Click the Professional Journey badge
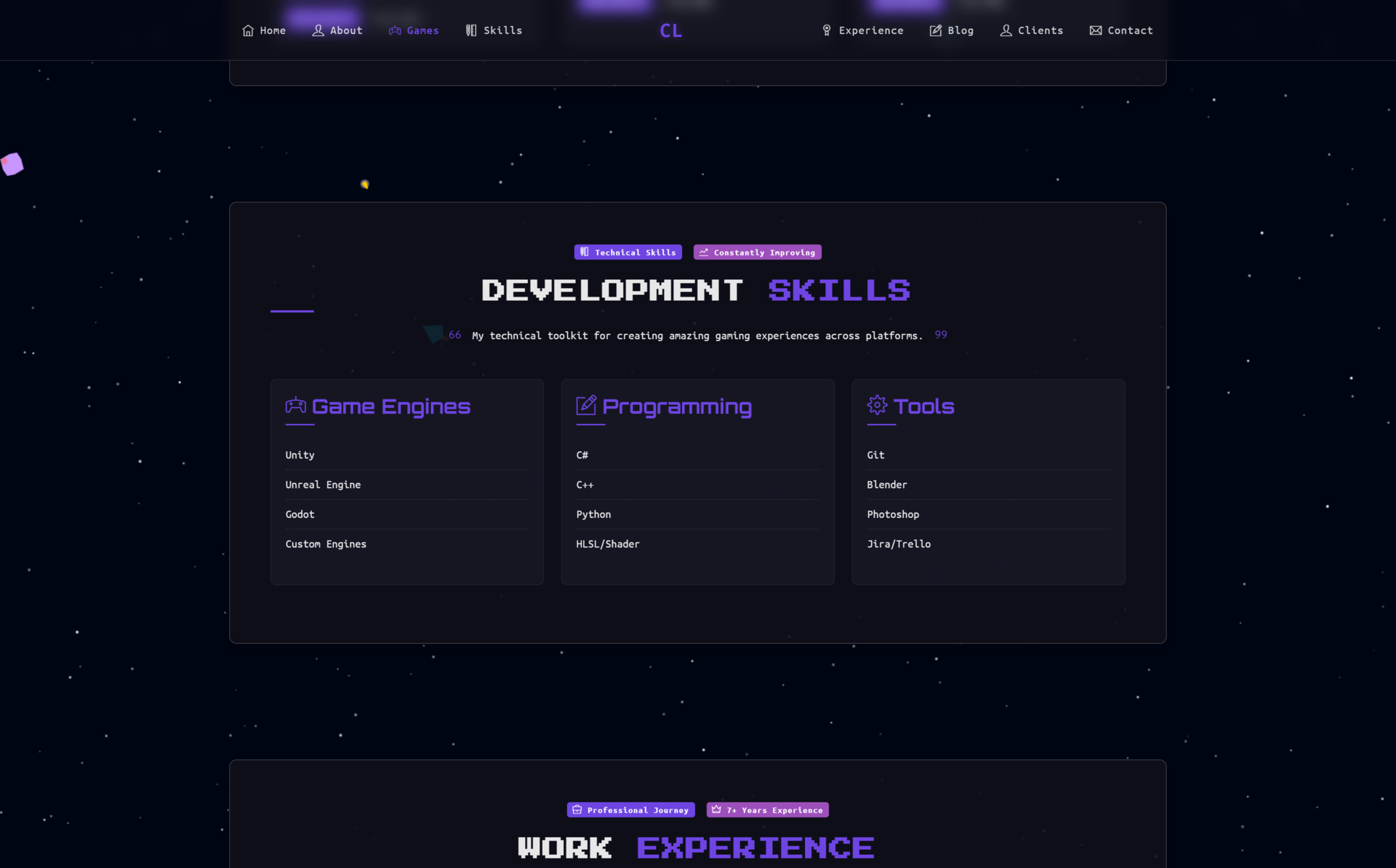Viewport: 1396px width, 868px height. pyautogui.click(x=631, y=810)
